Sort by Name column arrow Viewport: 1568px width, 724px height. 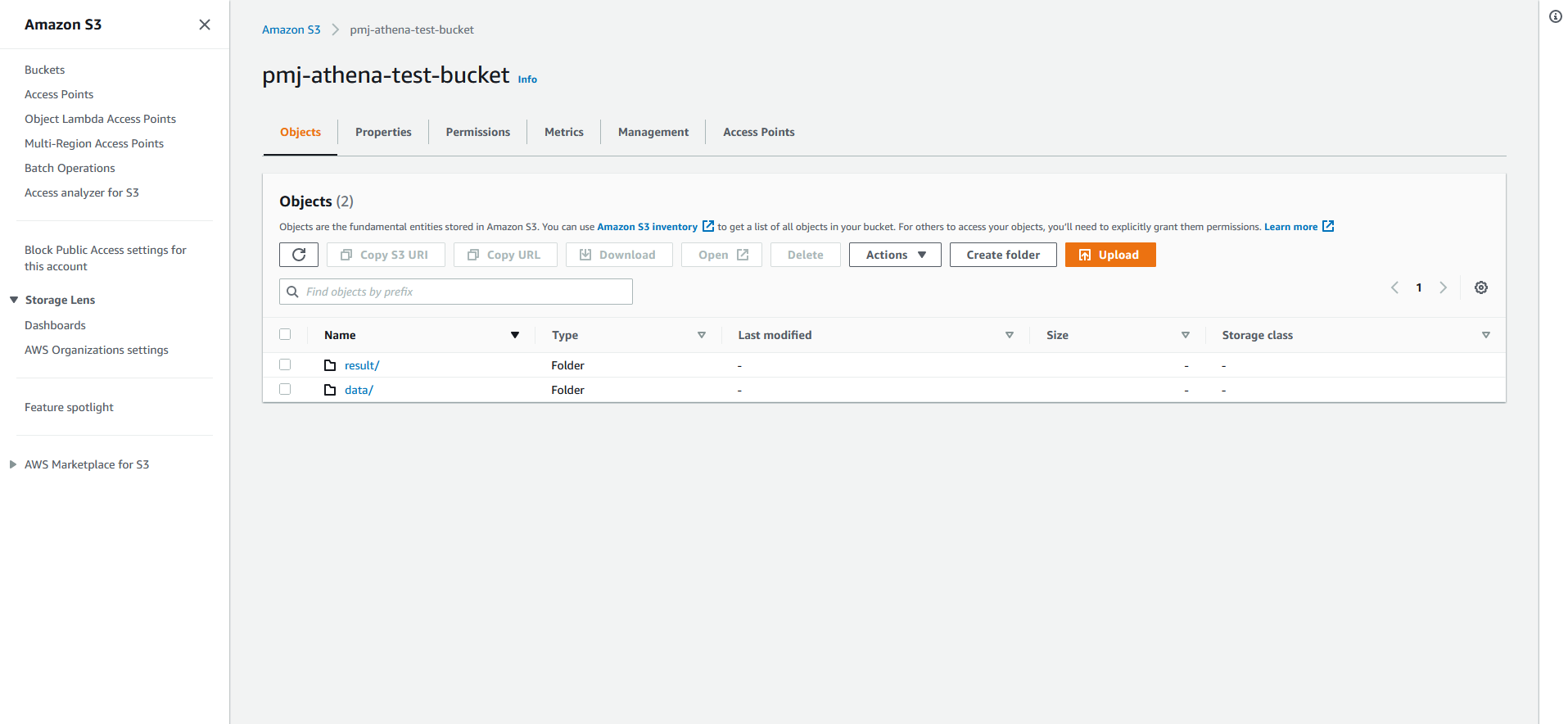click(515, 335)
